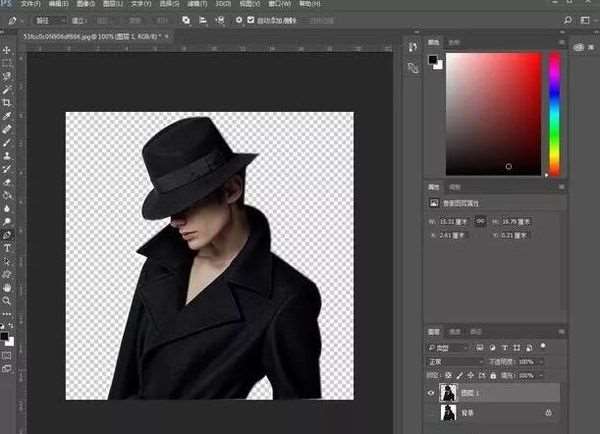Open the path mode dropdown in options bar
Viewport: 600px width, 434px height.
pos(50,20)
